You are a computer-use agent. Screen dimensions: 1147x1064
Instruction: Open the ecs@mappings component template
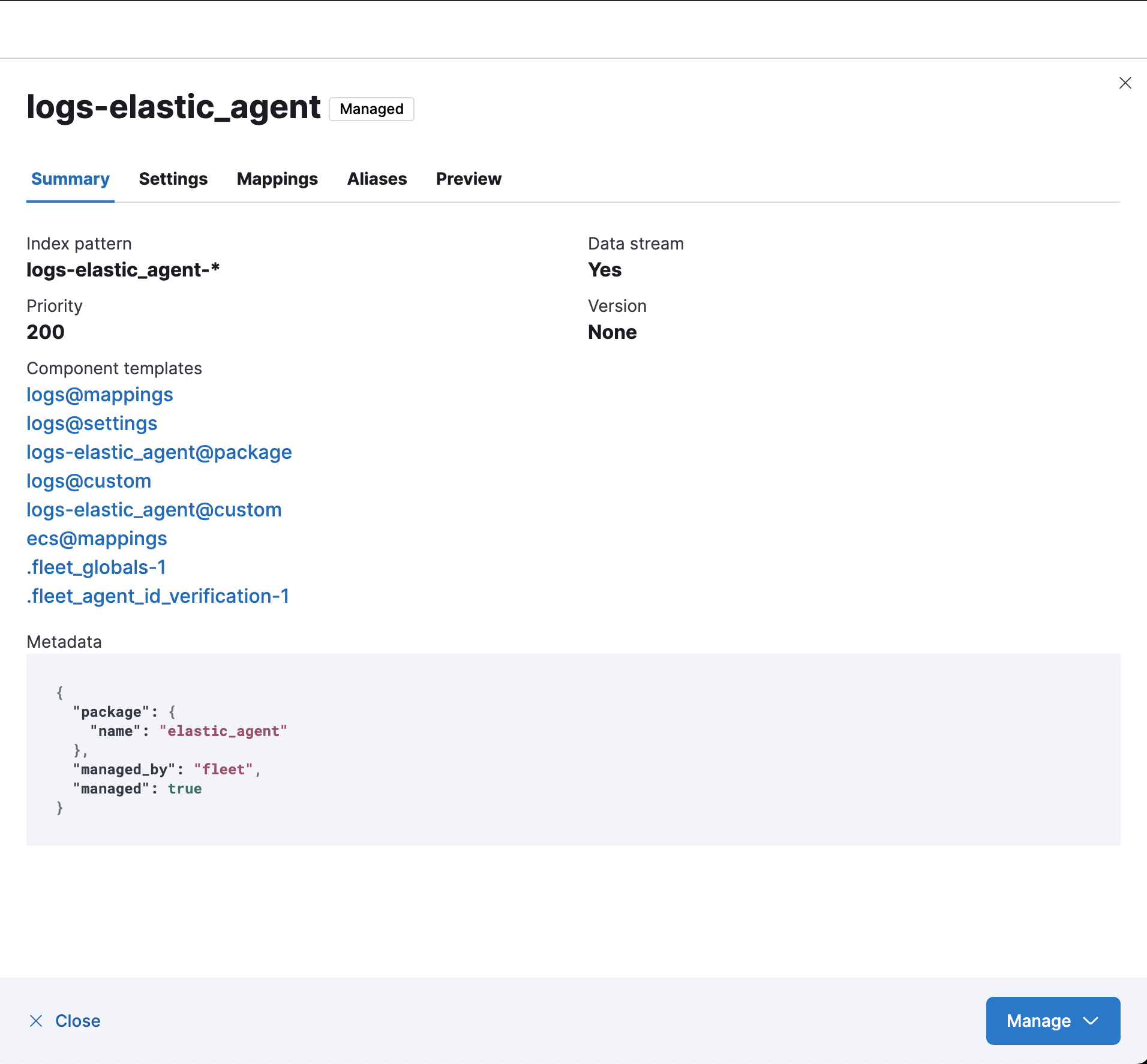point(97,539)
